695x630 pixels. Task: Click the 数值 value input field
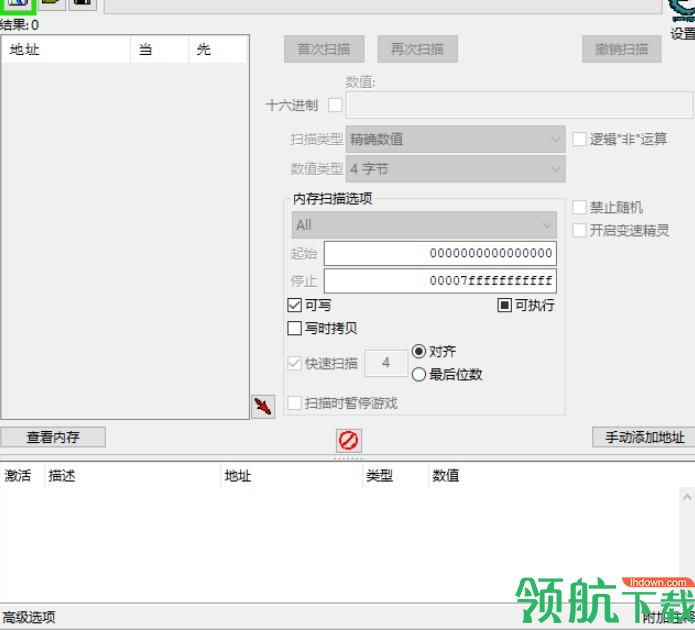[x=519, y=105]
